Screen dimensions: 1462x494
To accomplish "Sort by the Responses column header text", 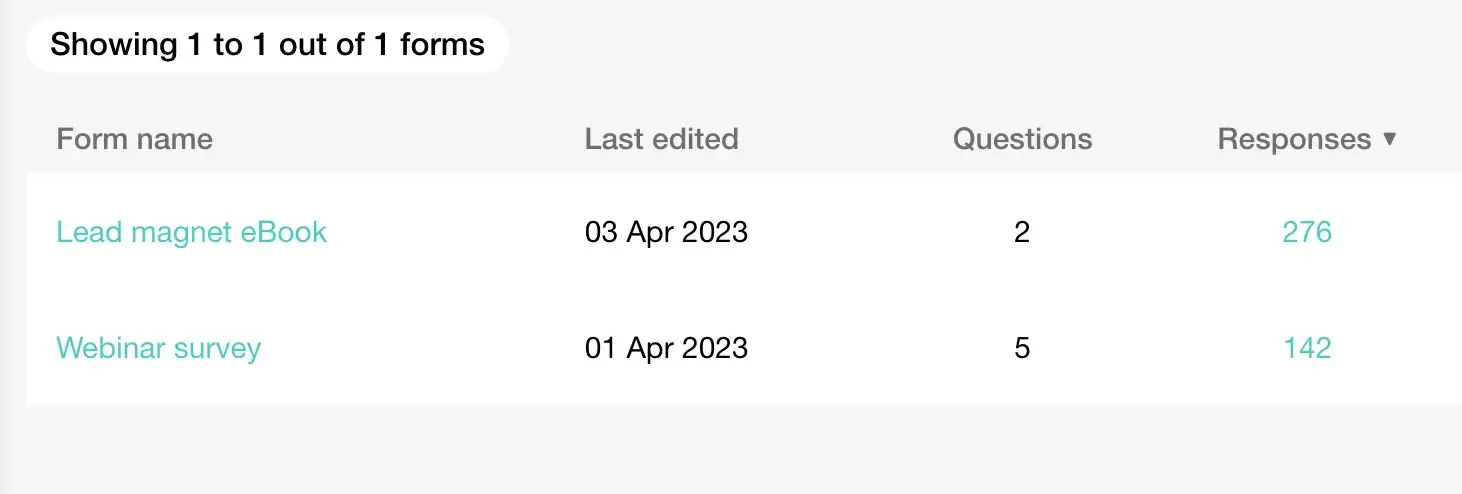I will pyautogui.click(x=1294, y=139).
